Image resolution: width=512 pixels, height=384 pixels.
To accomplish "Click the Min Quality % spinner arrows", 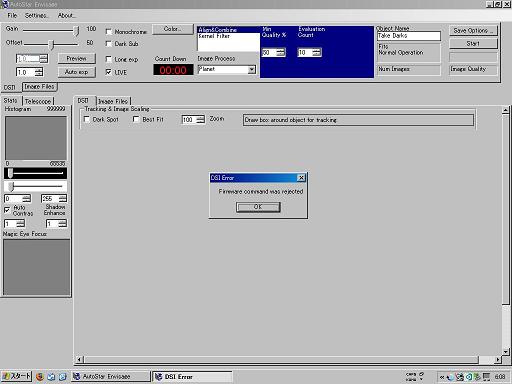I will (x=281, y=52).
